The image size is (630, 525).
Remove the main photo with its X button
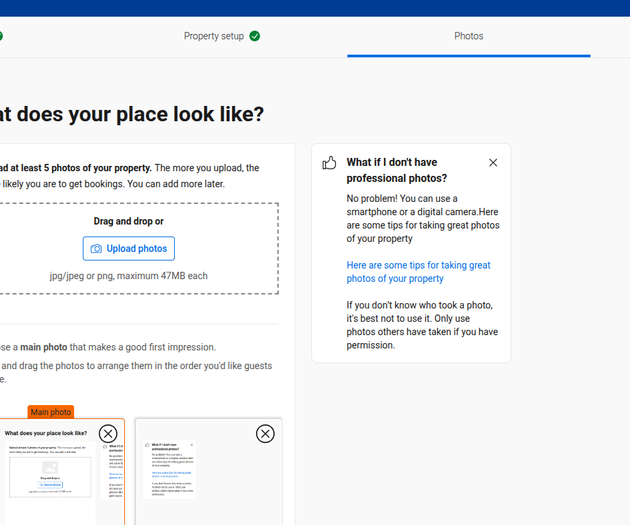[x=108, y=434]
